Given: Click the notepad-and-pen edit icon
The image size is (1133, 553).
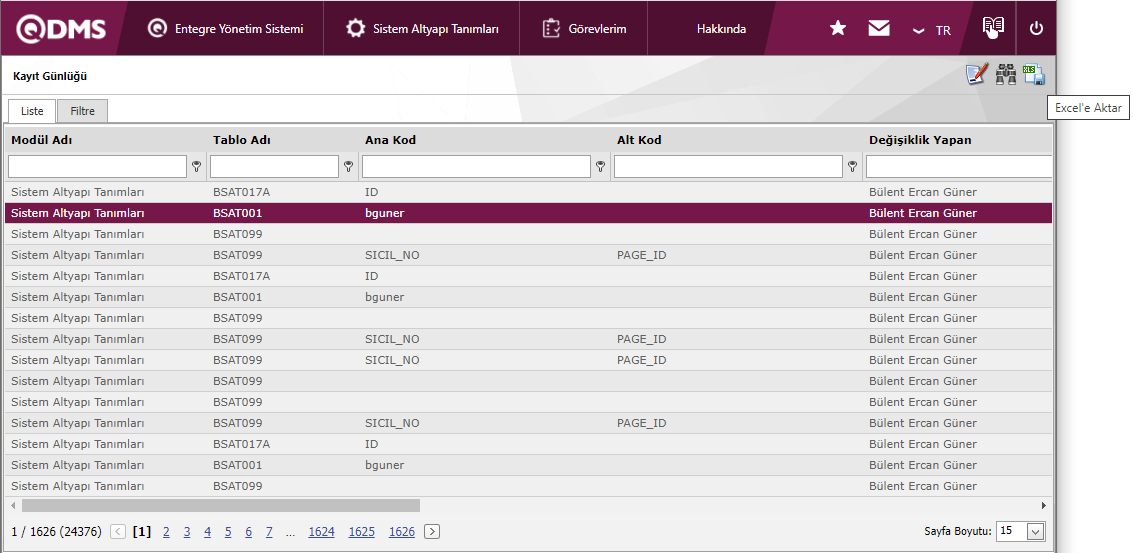Looking at the screenshot, I should 976,75.
